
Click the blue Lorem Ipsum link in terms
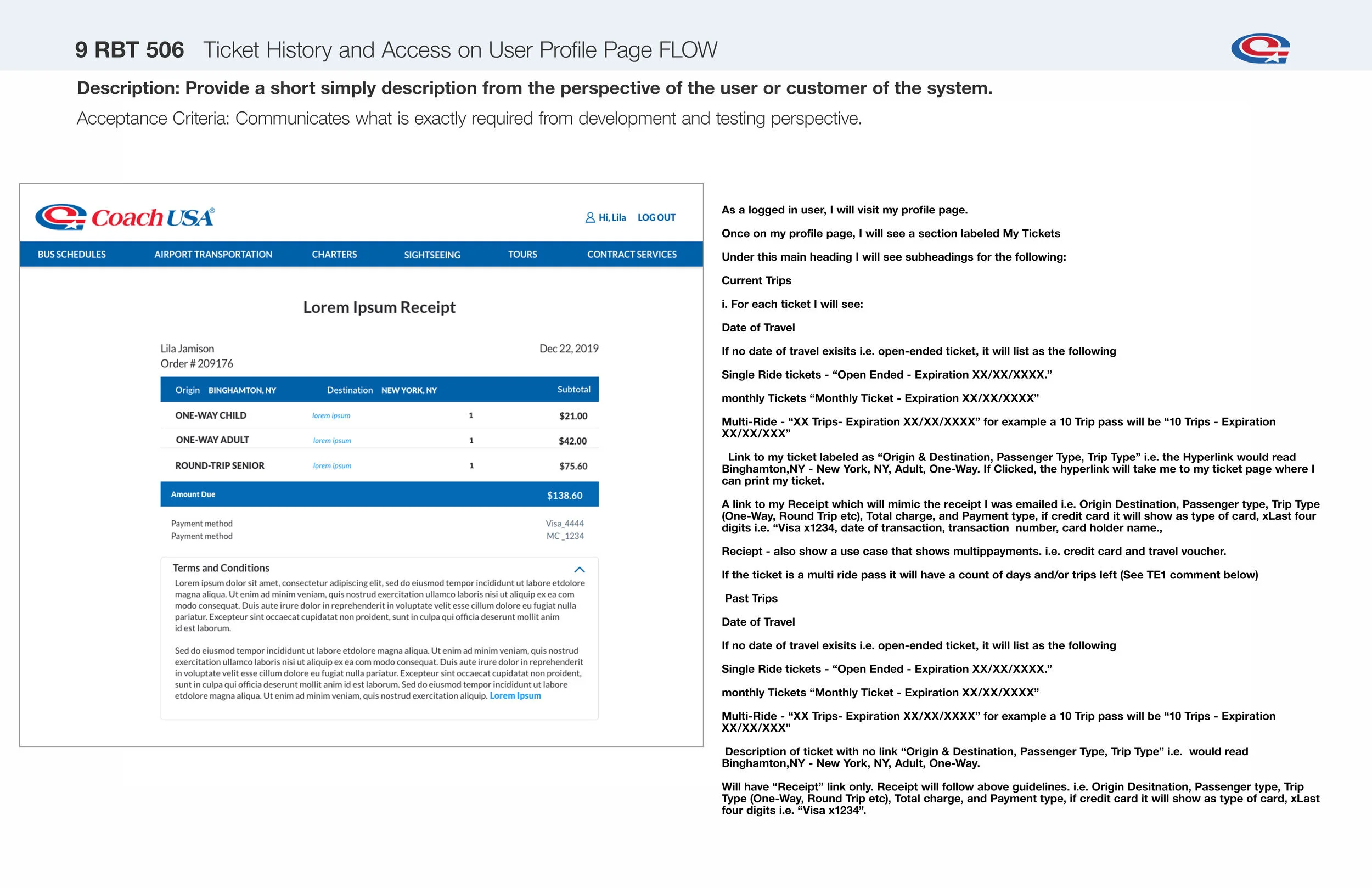(x=515, y=696)
